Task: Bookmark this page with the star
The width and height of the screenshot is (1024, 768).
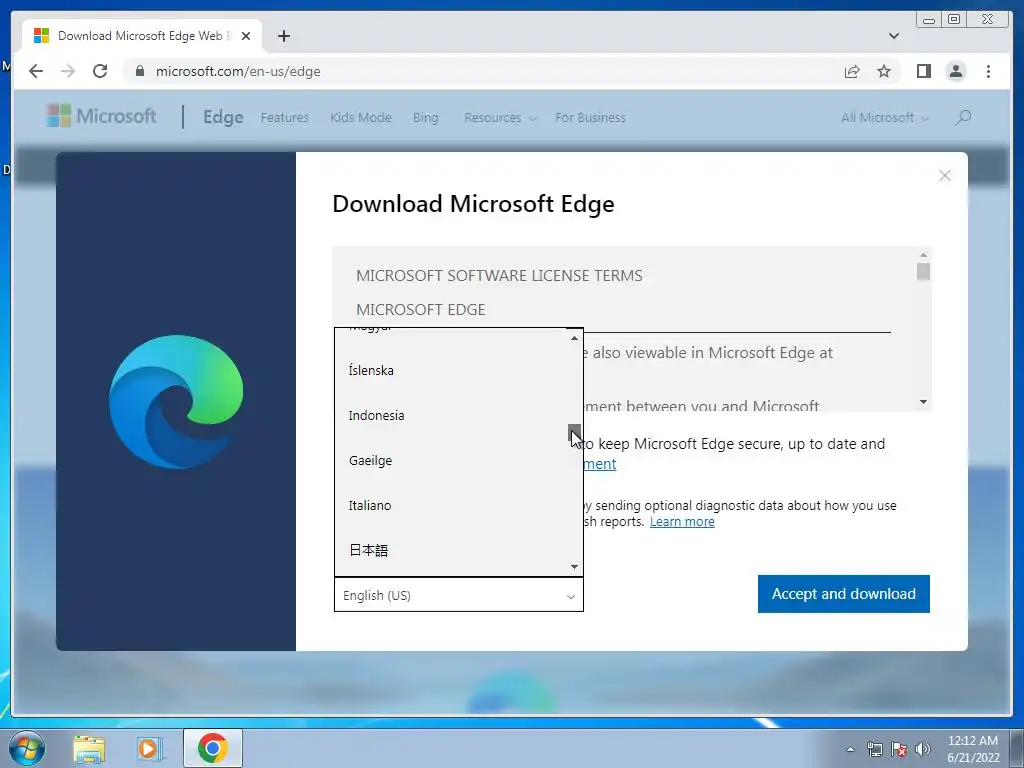Action: tap(884, 71)
